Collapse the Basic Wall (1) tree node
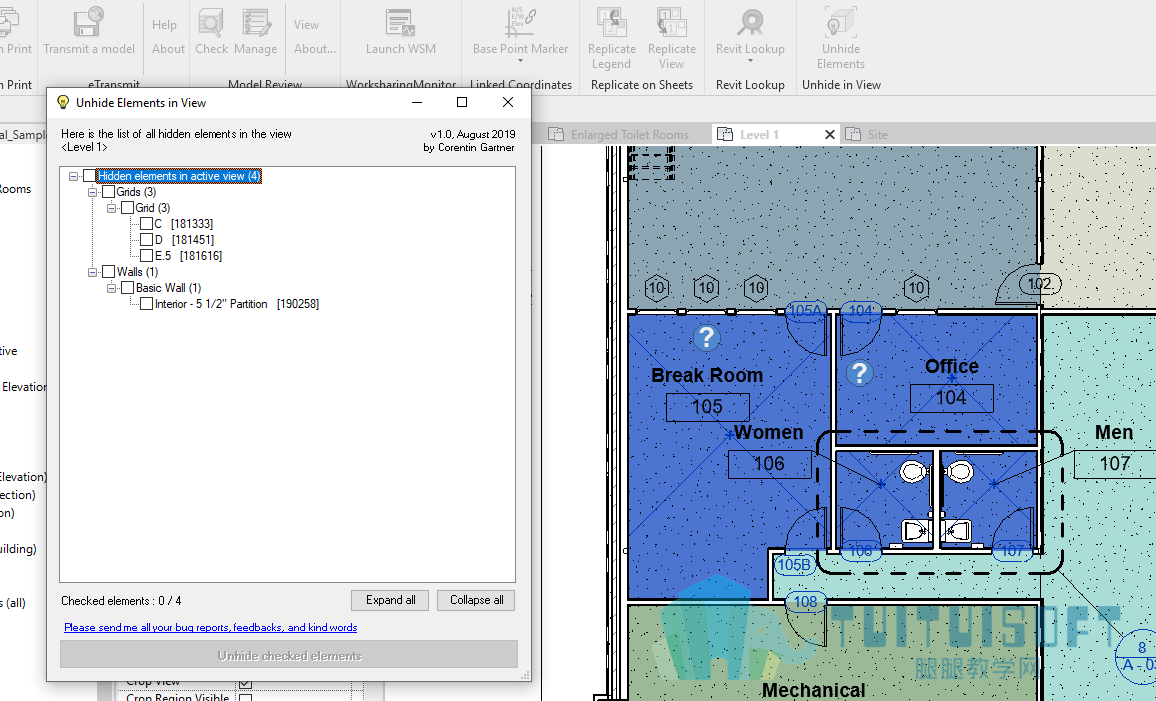The width and height of the screenshot is (1156, 701). coord(111,288)
